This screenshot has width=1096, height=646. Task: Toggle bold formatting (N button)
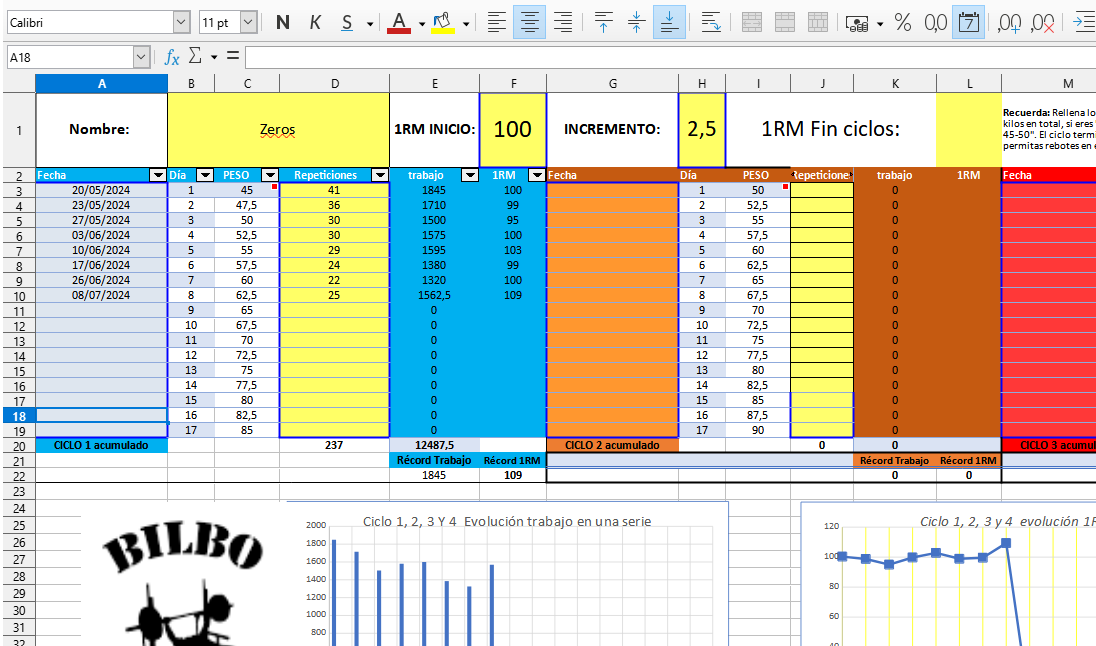(x=282, y=22)
